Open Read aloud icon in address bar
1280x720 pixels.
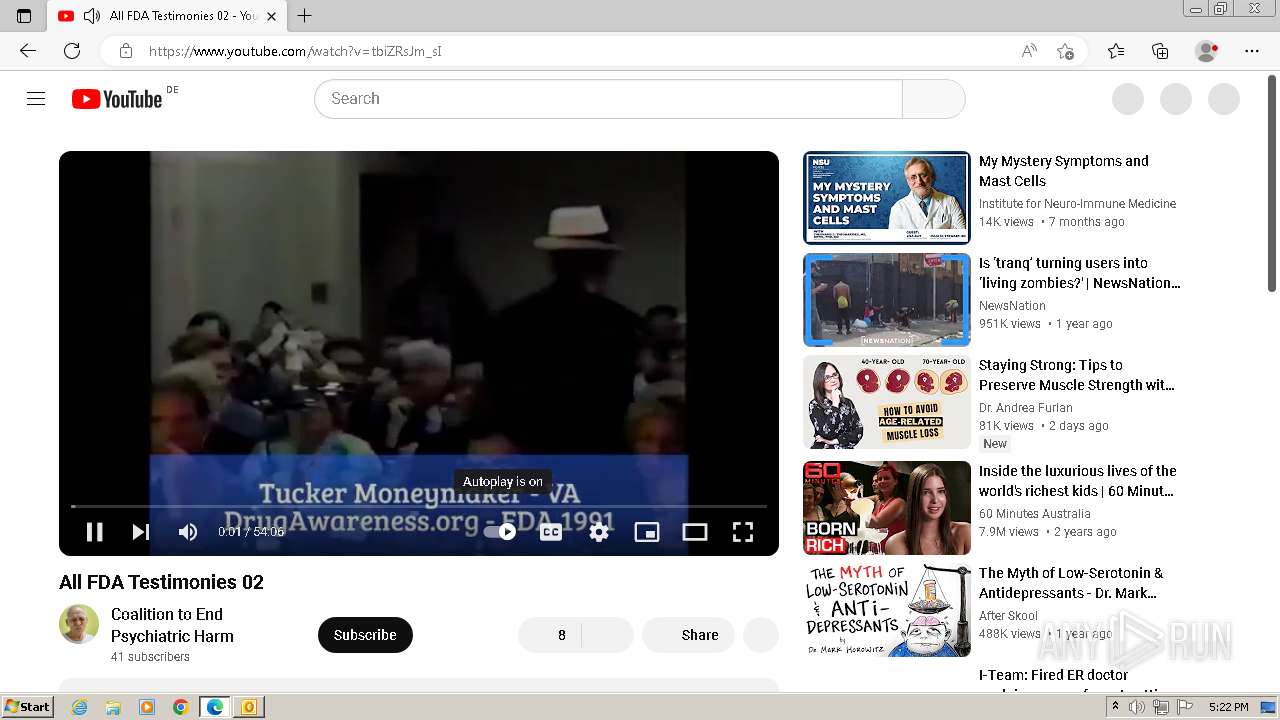(1029, 51)
